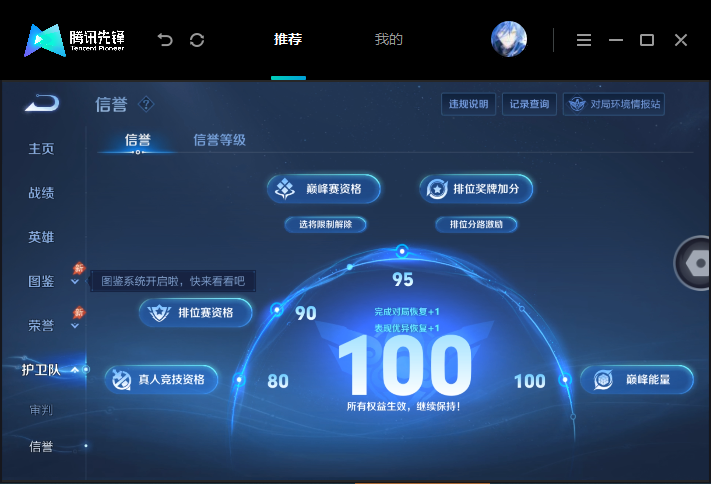Open 违规说明 button
Image resolution: width=711 pixels, height=484 pixels.
pos(468,104)
